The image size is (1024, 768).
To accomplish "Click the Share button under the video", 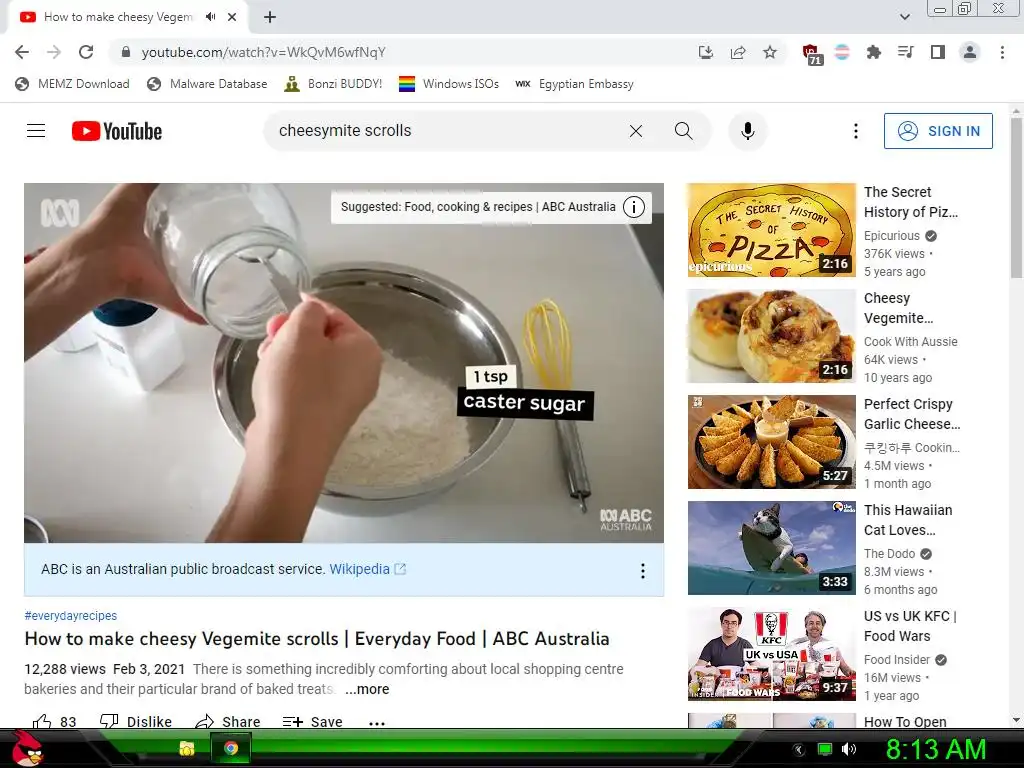I will [x=228, y=721].
